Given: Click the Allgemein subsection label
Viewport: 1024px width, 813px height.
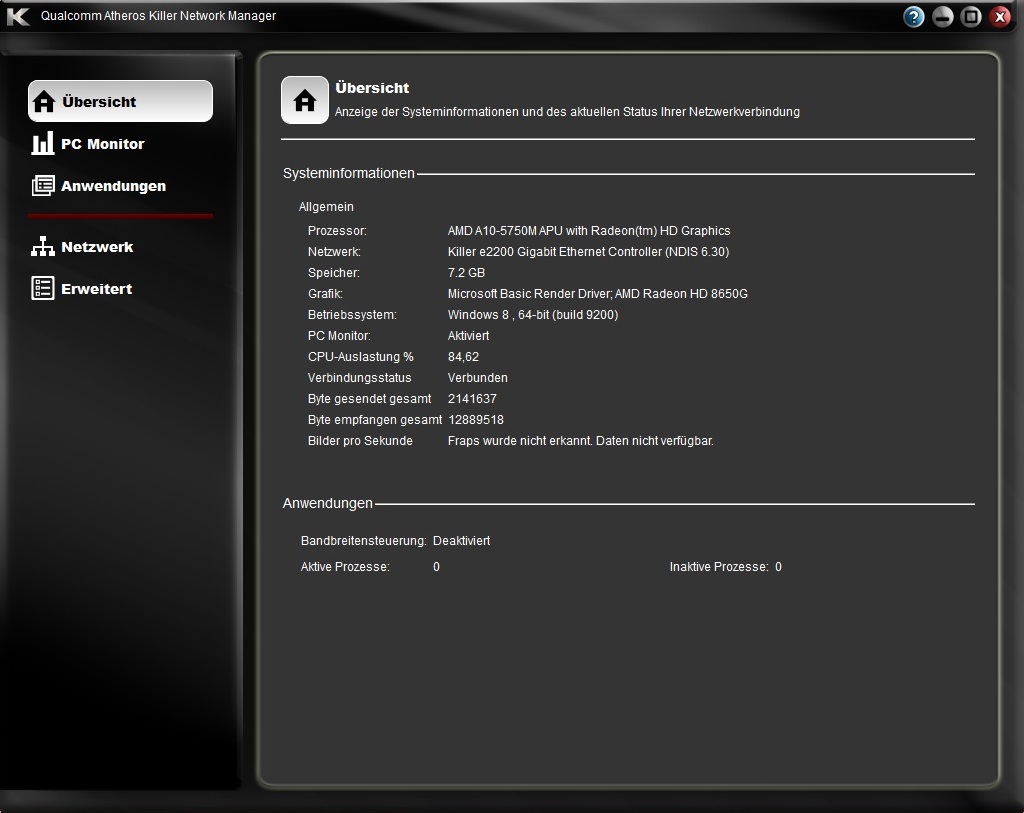Looking at the screenshot, I should 326,206.
